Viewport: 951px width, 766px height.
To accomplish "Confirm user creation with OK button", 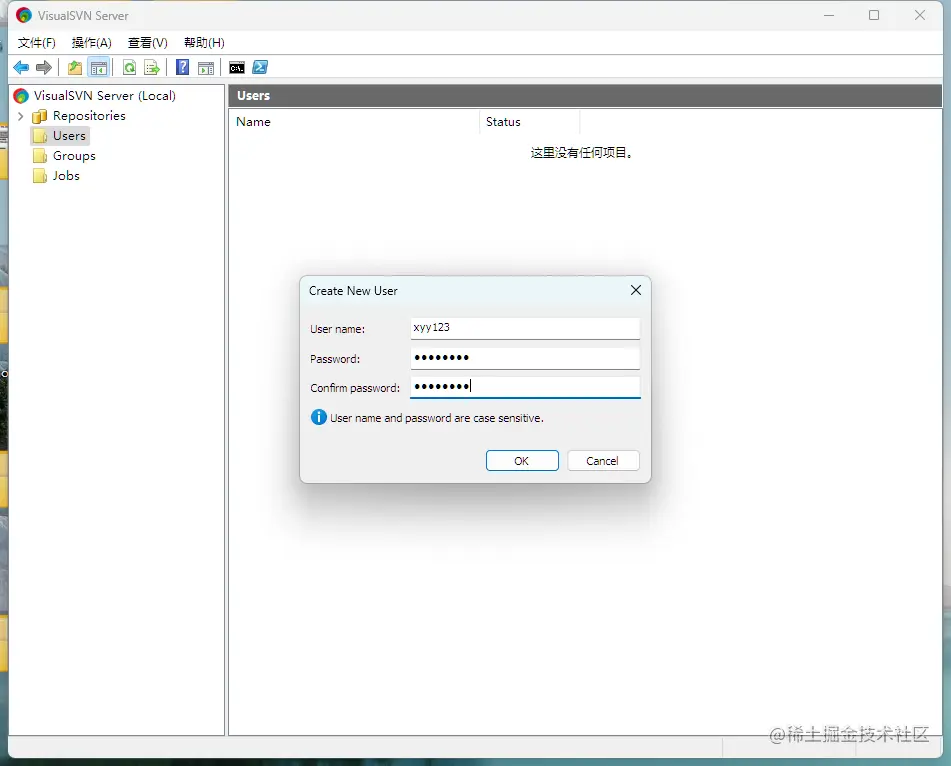I will 522,461.
